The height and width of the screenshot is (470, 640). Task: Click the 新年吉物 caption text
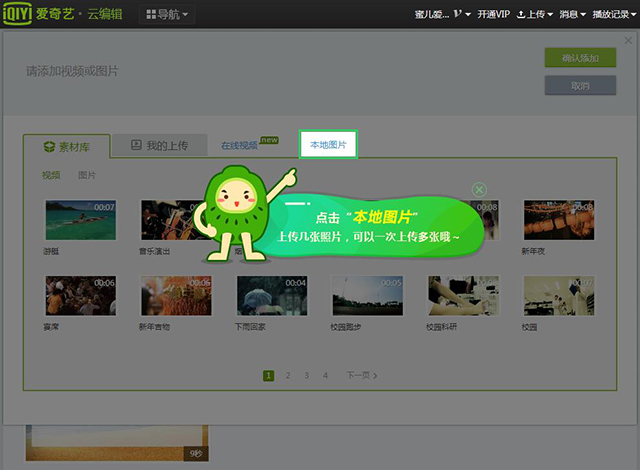[154, 327]
